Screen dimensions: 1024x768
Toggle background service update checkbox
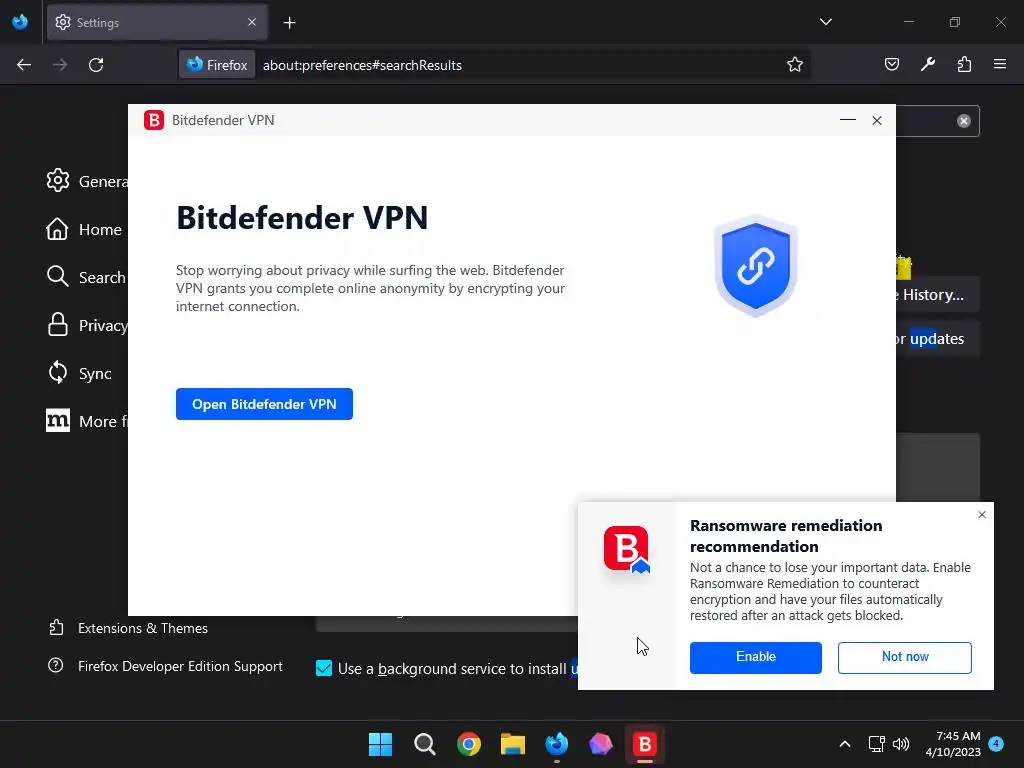coord(324,668)
